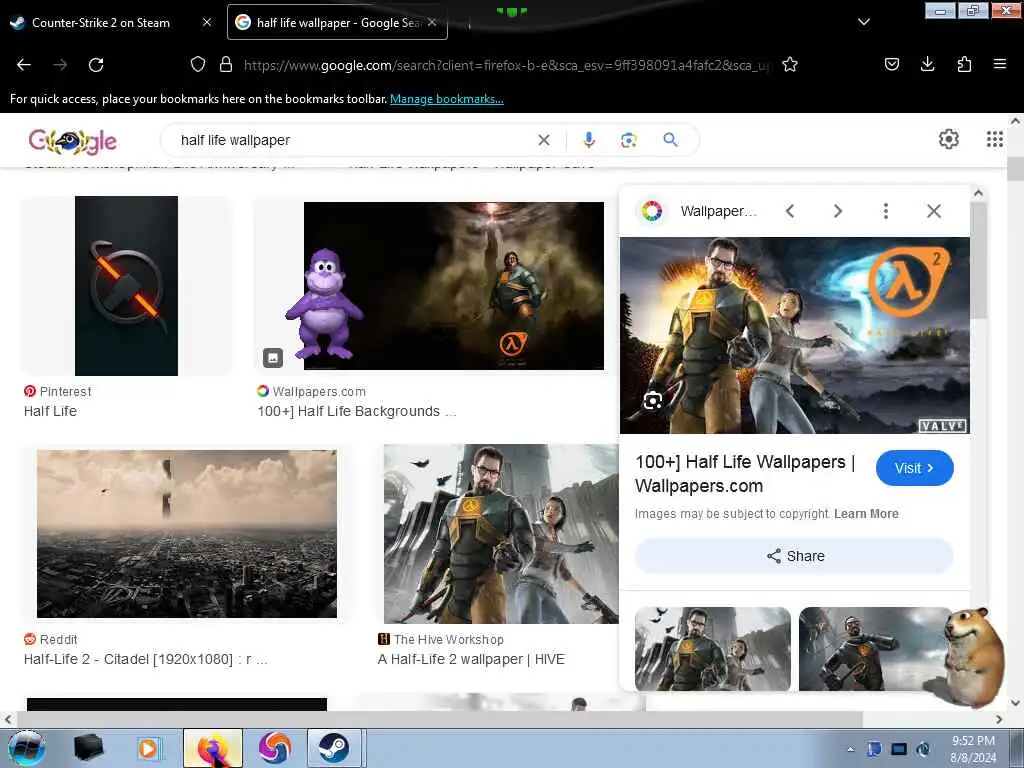
Task: Open the Windows Start orb
Action: click(x=27, y=748)
